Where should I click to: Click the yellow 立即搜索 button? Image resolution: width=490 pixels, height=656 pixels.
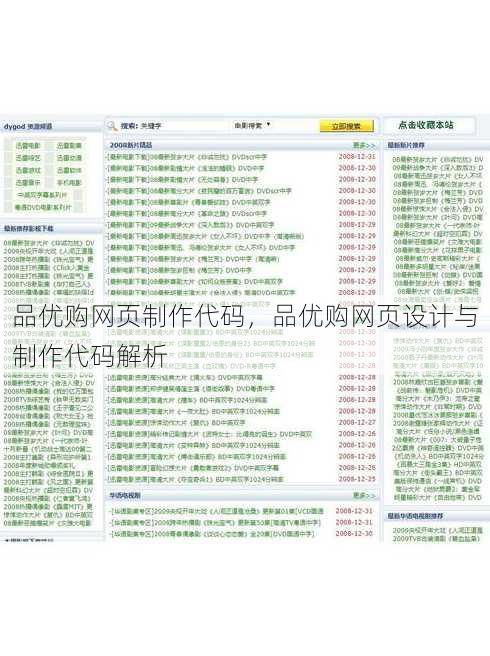(346, 126)
